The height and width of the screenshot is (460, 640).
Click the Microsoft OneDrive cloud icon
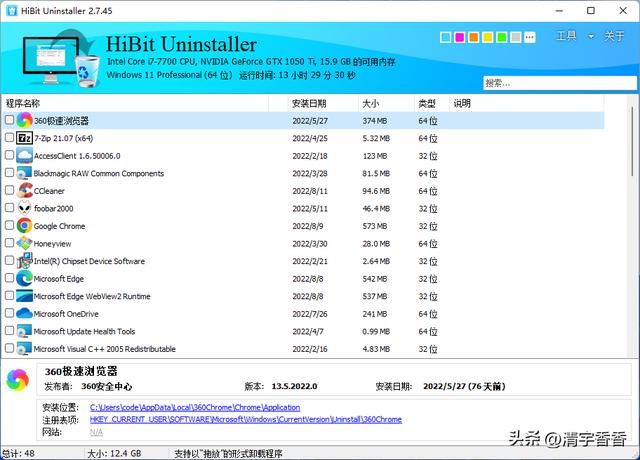click(x=24, y=313)
